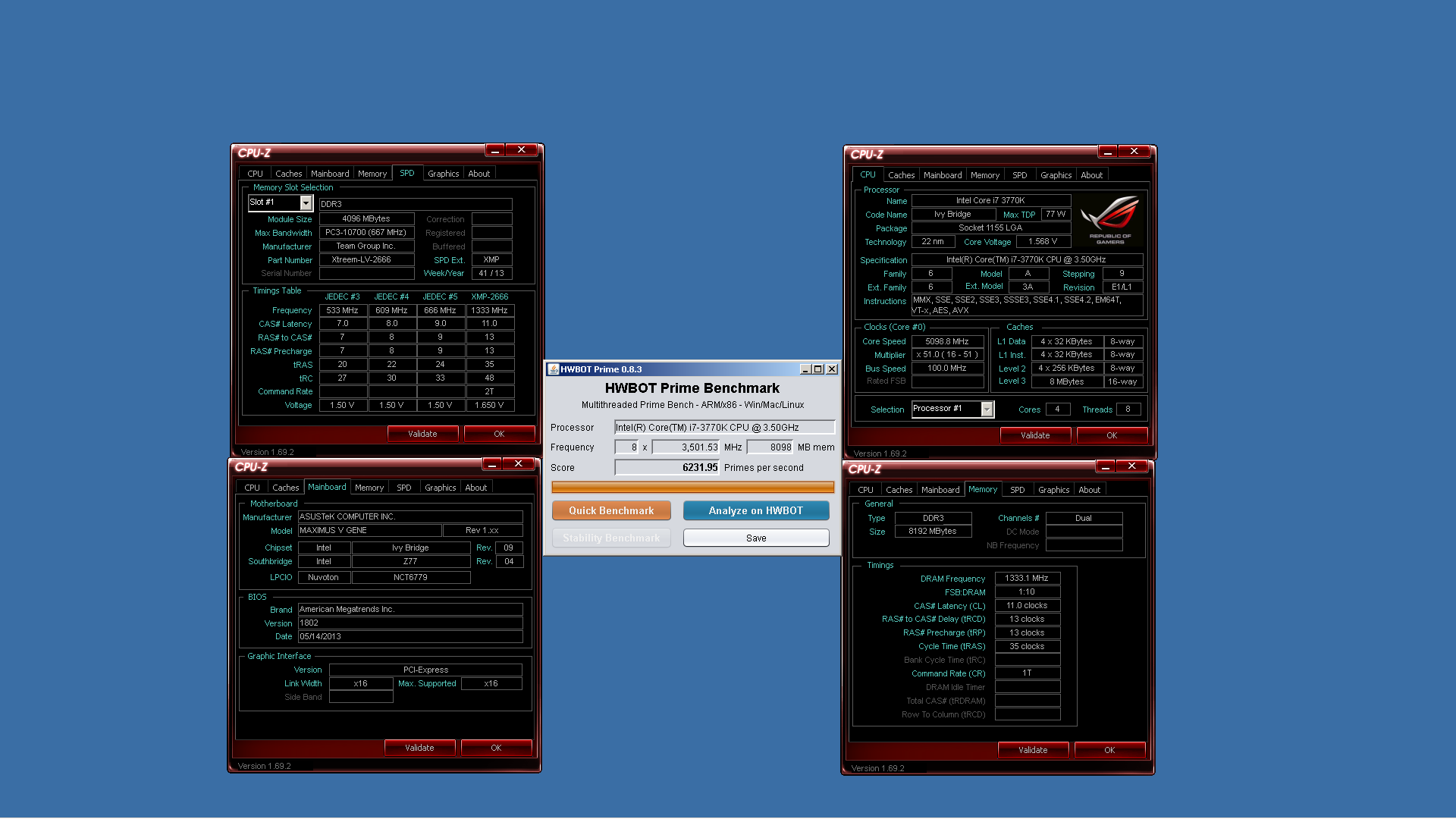The image size is (1456, 819).
Task: Click the XMP-2666 column header
Action: [x=490, y=297]
